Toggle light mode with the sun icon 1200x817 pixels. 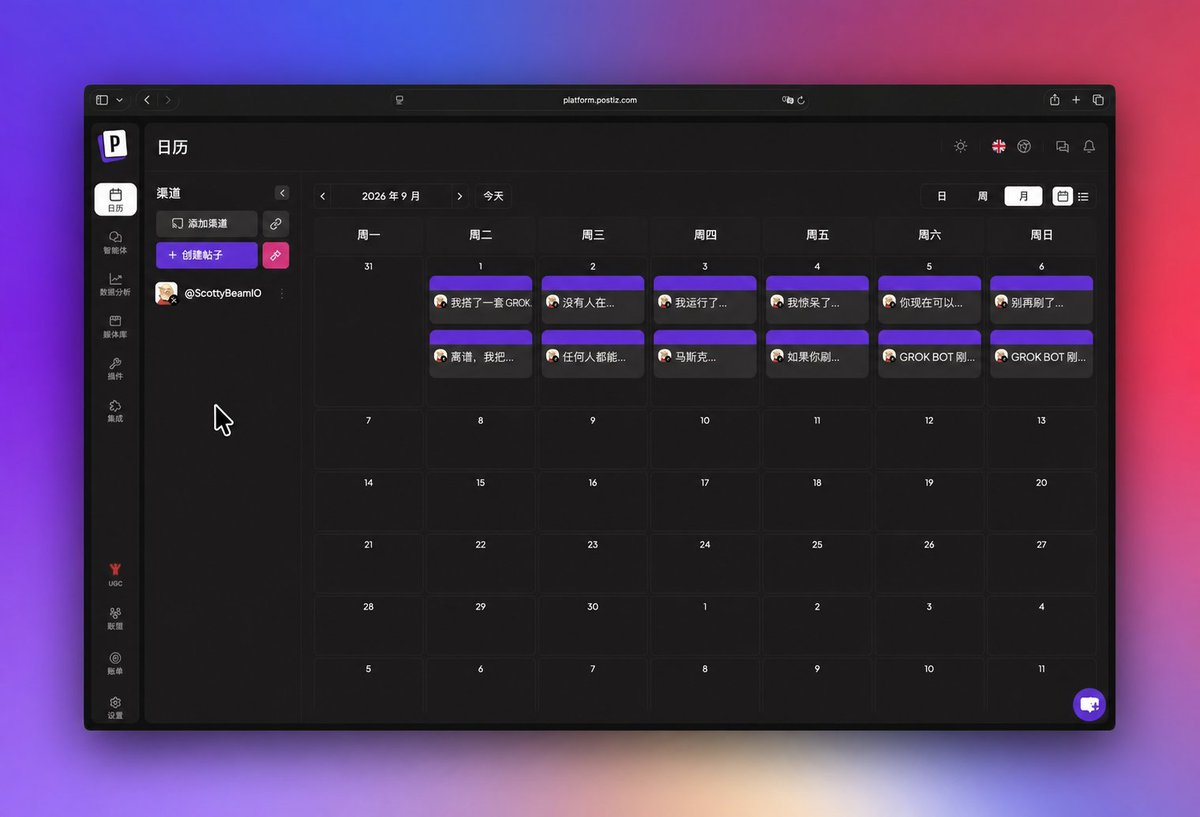pyautogui.click(x=961, y=146)
